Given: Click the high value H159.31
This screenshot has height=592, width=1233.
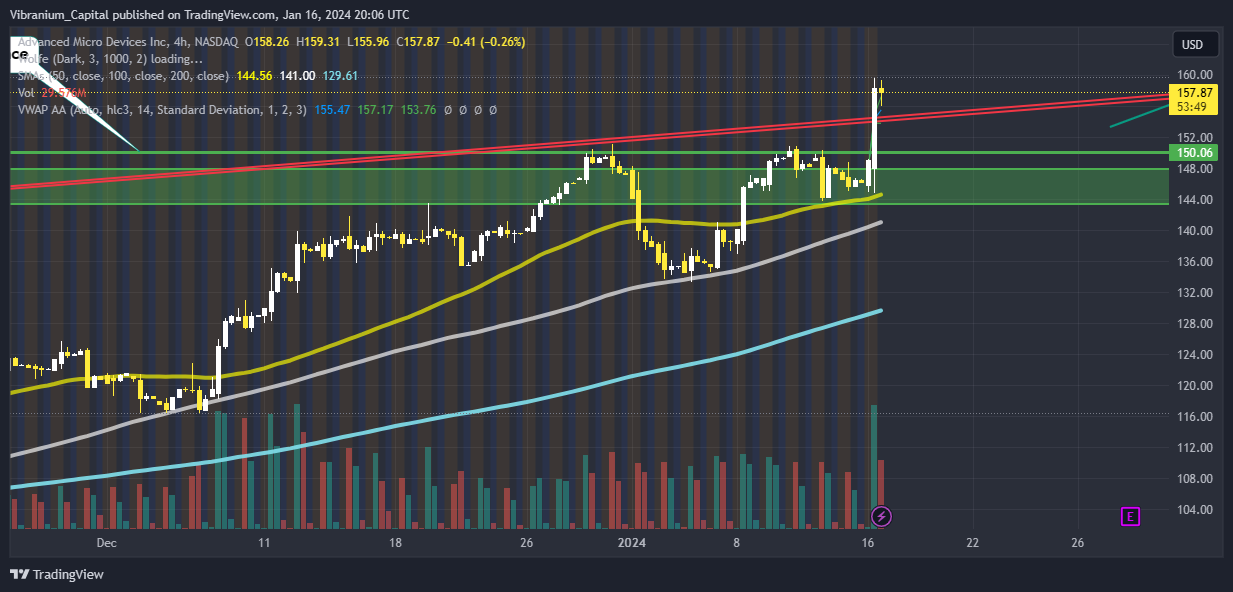Looking at the screenshot, I should click(x=320, y=42).
